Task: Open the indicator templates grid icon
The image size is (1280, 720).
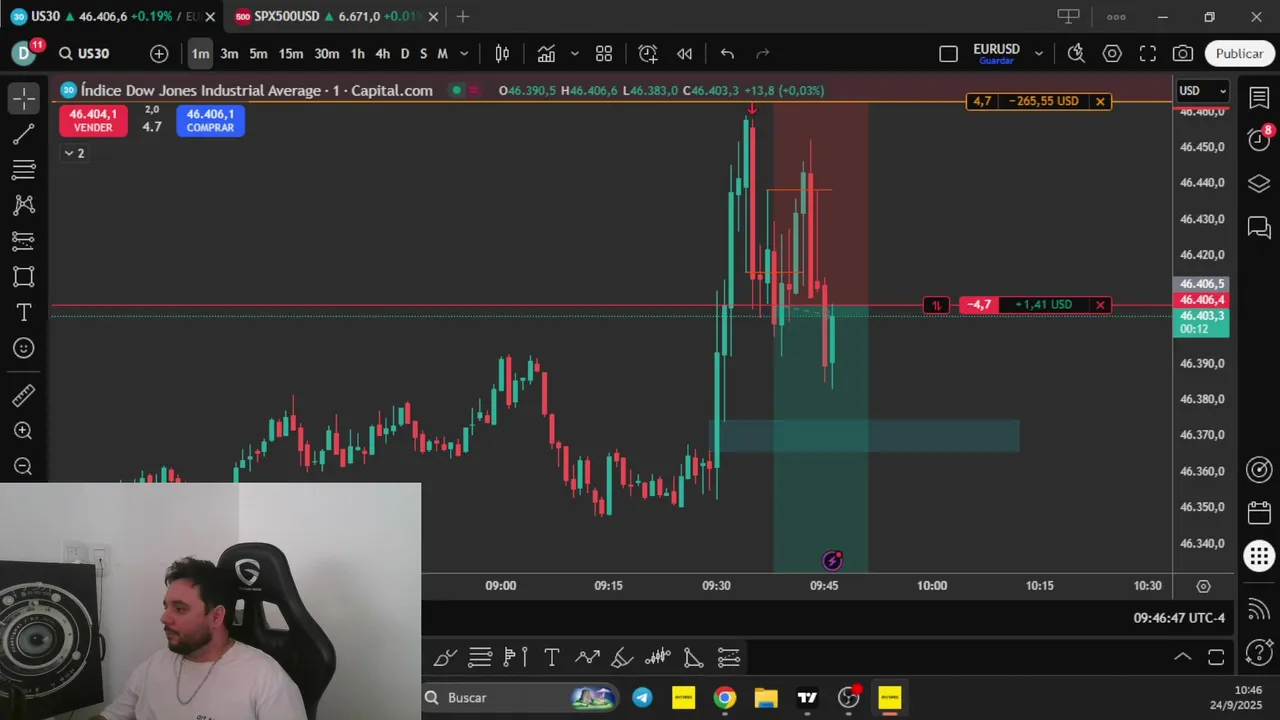Action: [604, 54]
